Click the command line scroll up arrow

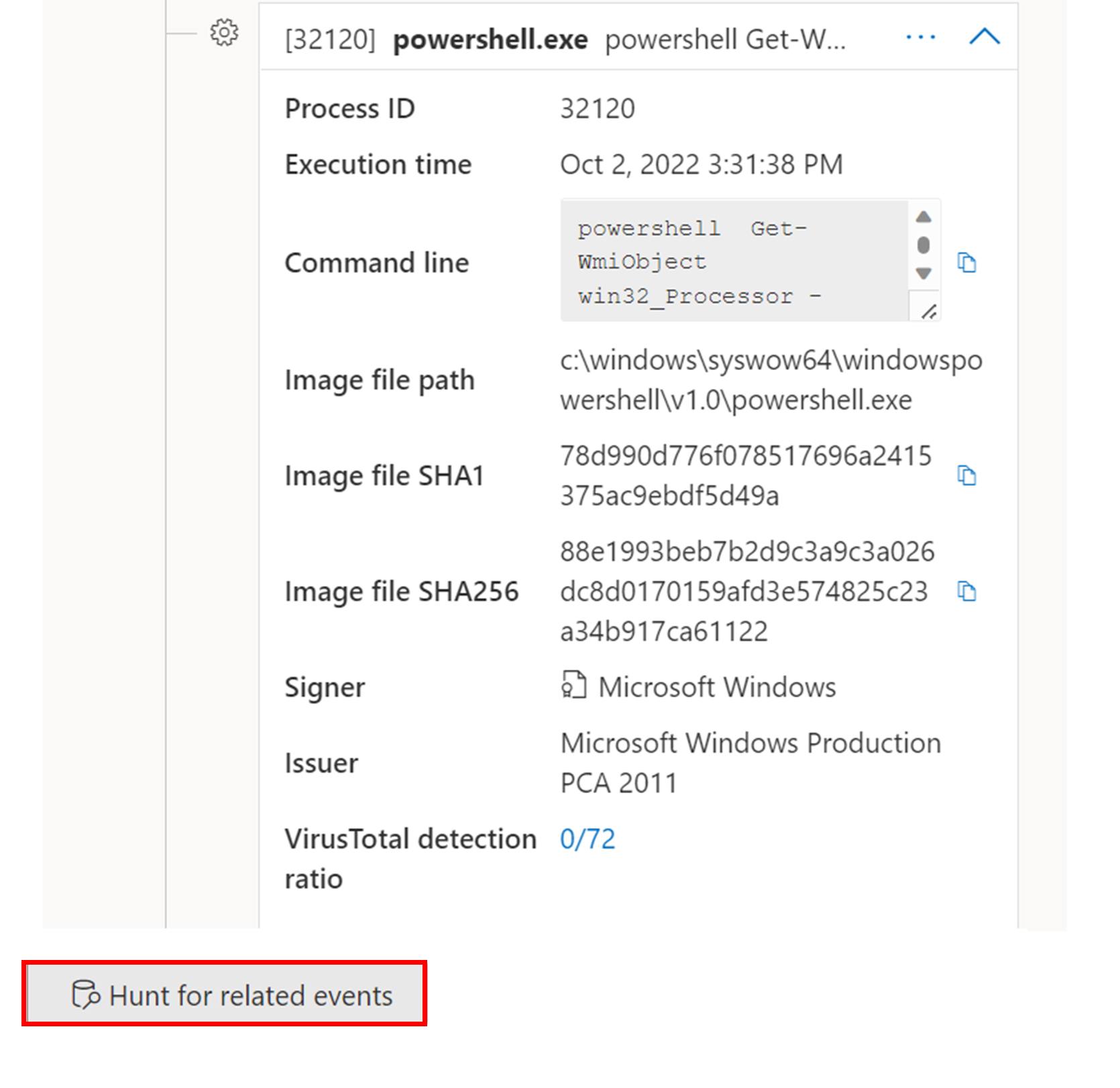coord(923,217)
